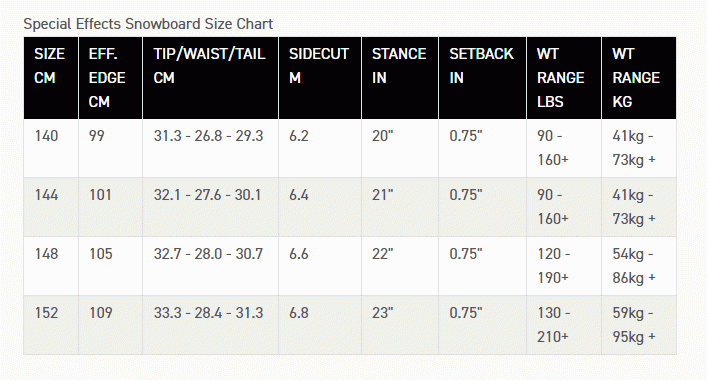
Task: Click the WT RANGE LBS header
Action: (564, 78)
